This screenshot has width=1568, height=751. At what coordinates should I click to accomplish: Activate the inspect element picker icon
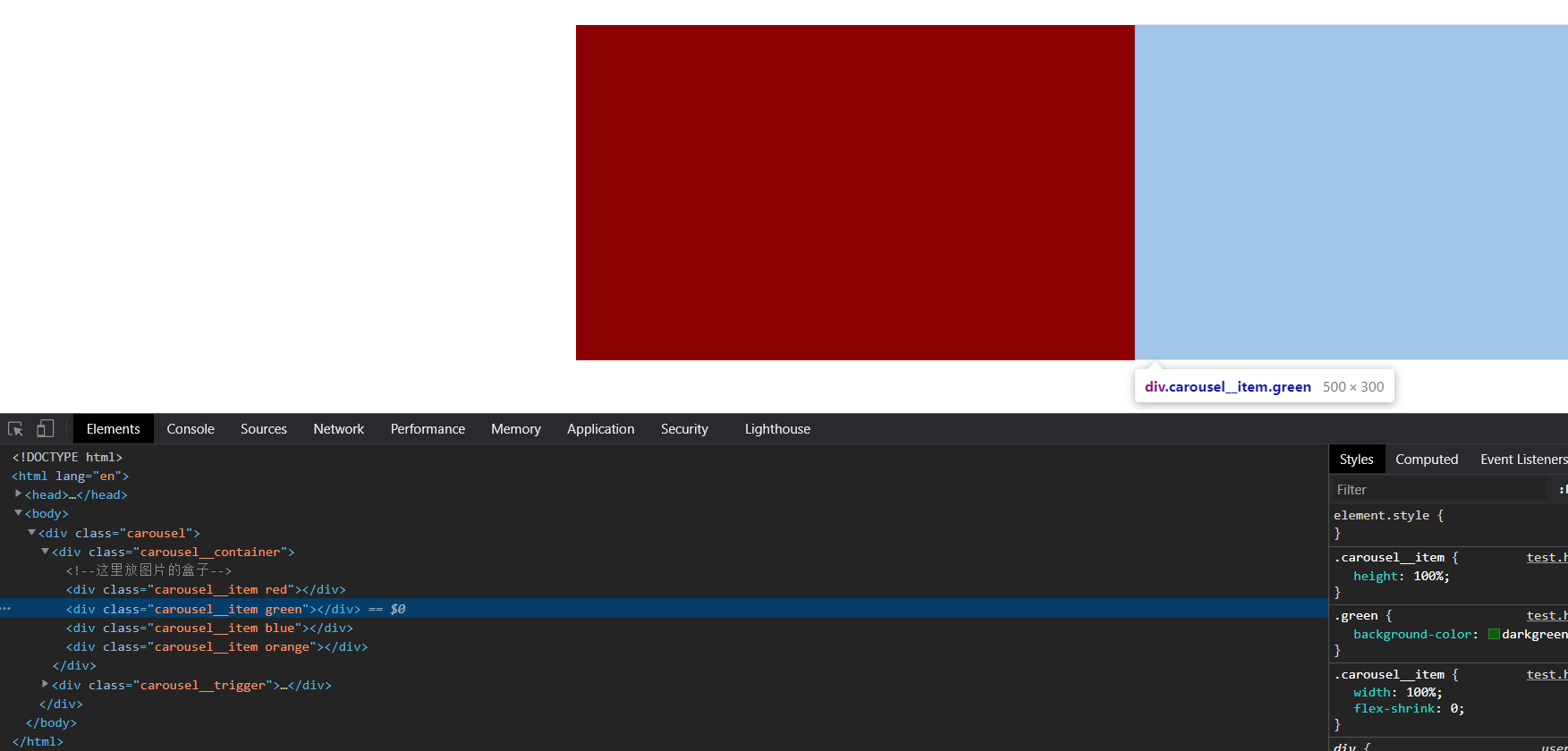click(x=15, y=429)
